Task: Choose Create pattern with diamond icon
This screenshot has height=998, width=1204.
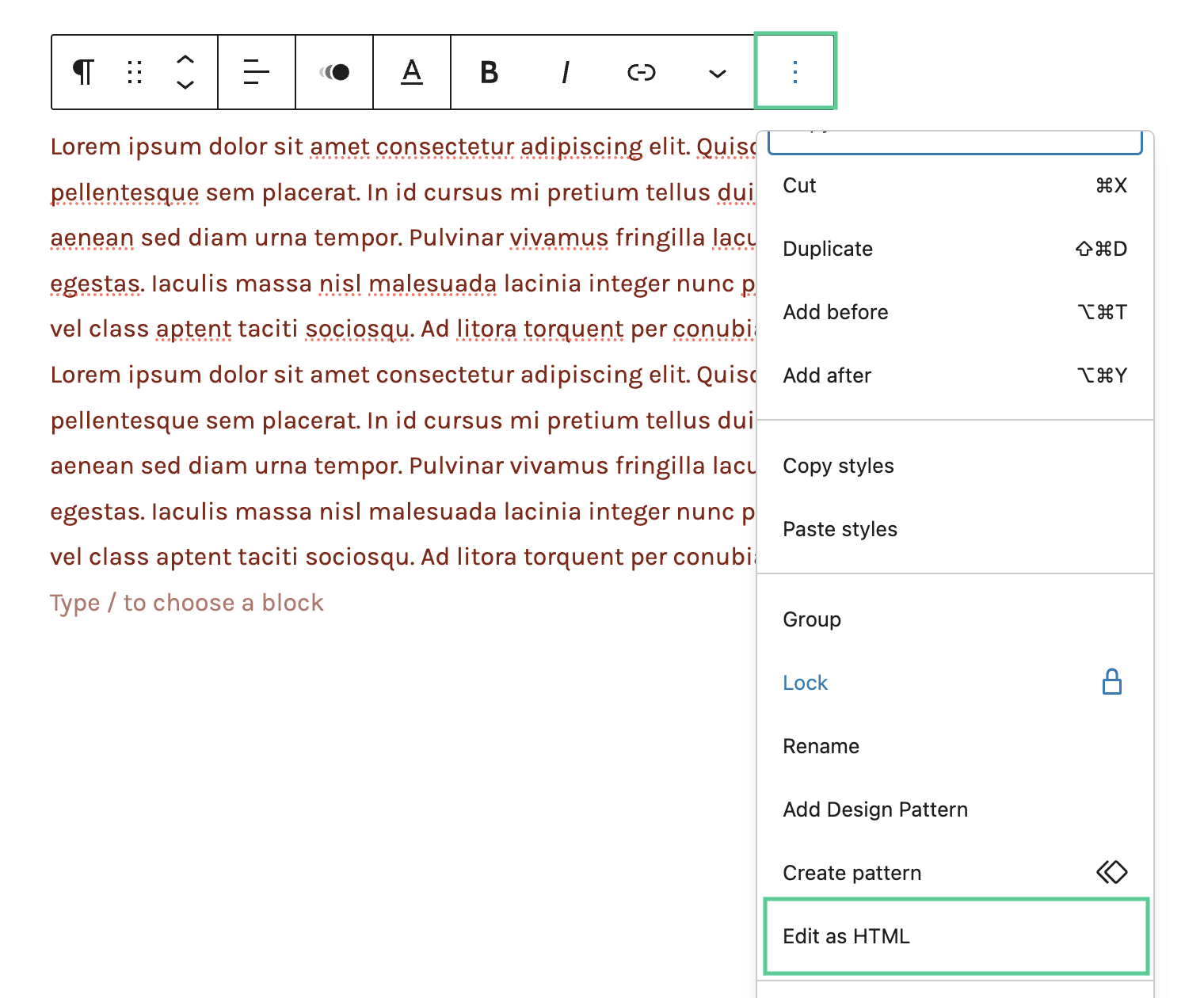Action: pos(955,873)
